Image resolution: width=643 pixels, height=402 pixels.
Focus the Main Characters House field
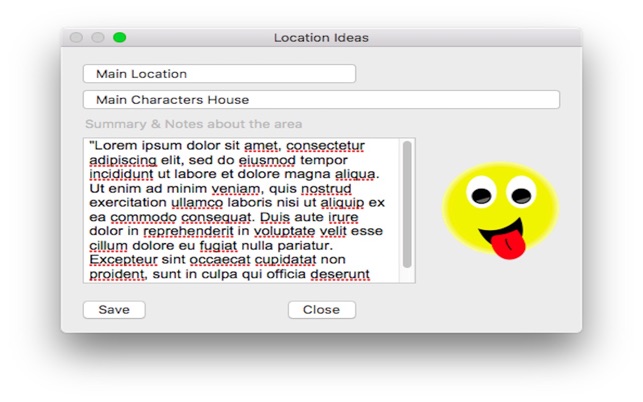[321, 100]
